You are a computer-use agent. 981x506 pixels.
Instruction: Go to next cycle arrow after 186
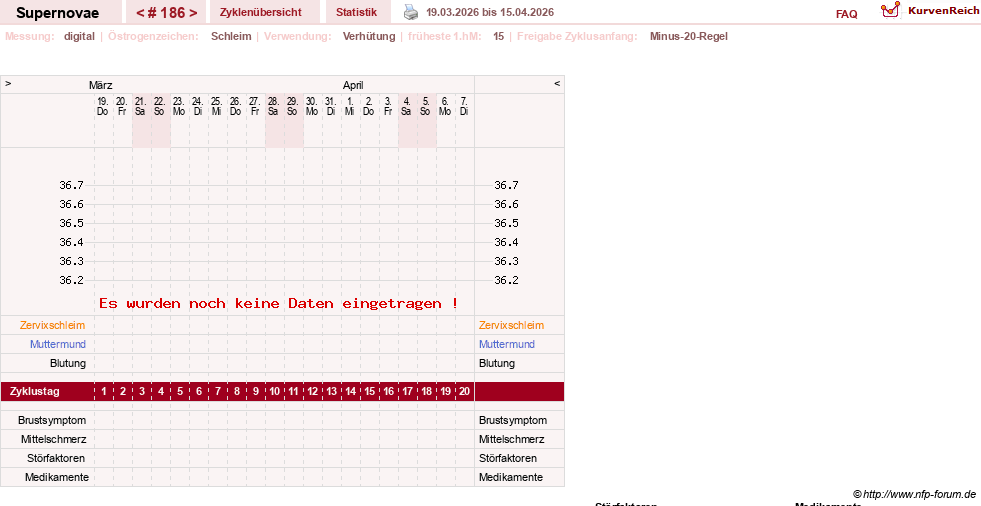click(193, 13)
